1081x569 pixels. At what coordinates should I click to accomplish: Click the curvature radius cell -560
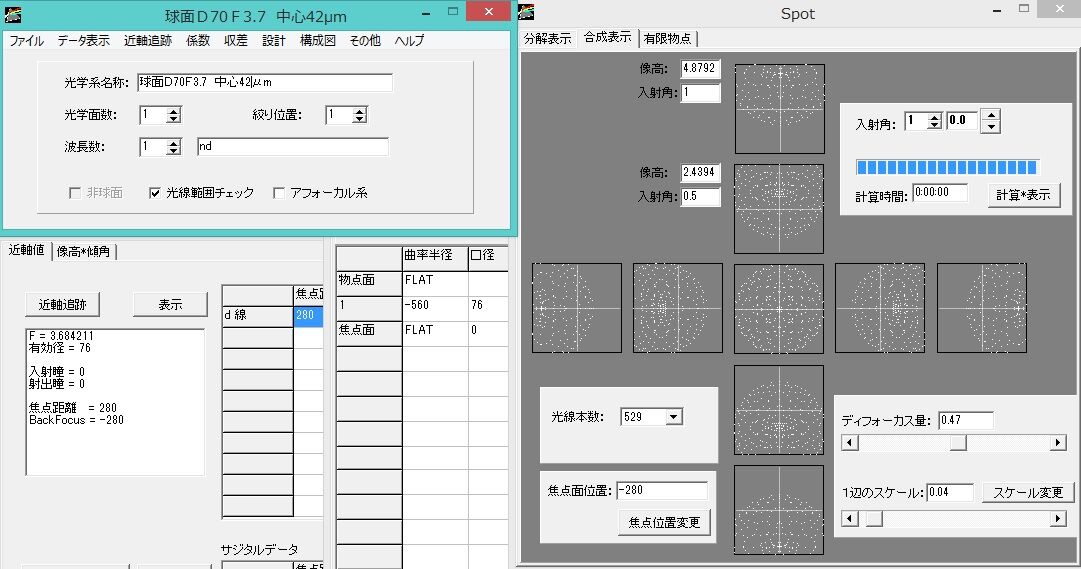pos(435,305)
